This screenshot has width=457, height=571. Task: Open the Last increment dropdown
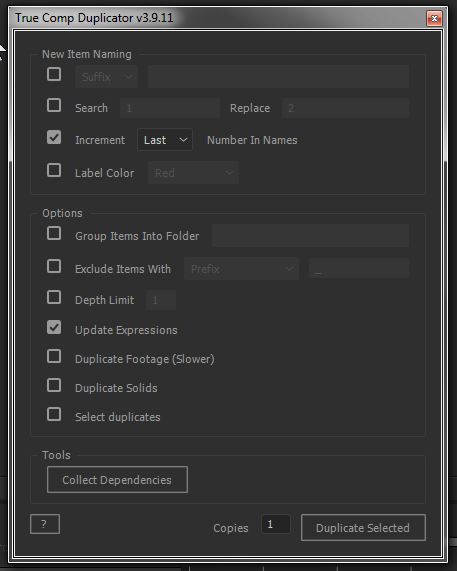click(165, 140)
